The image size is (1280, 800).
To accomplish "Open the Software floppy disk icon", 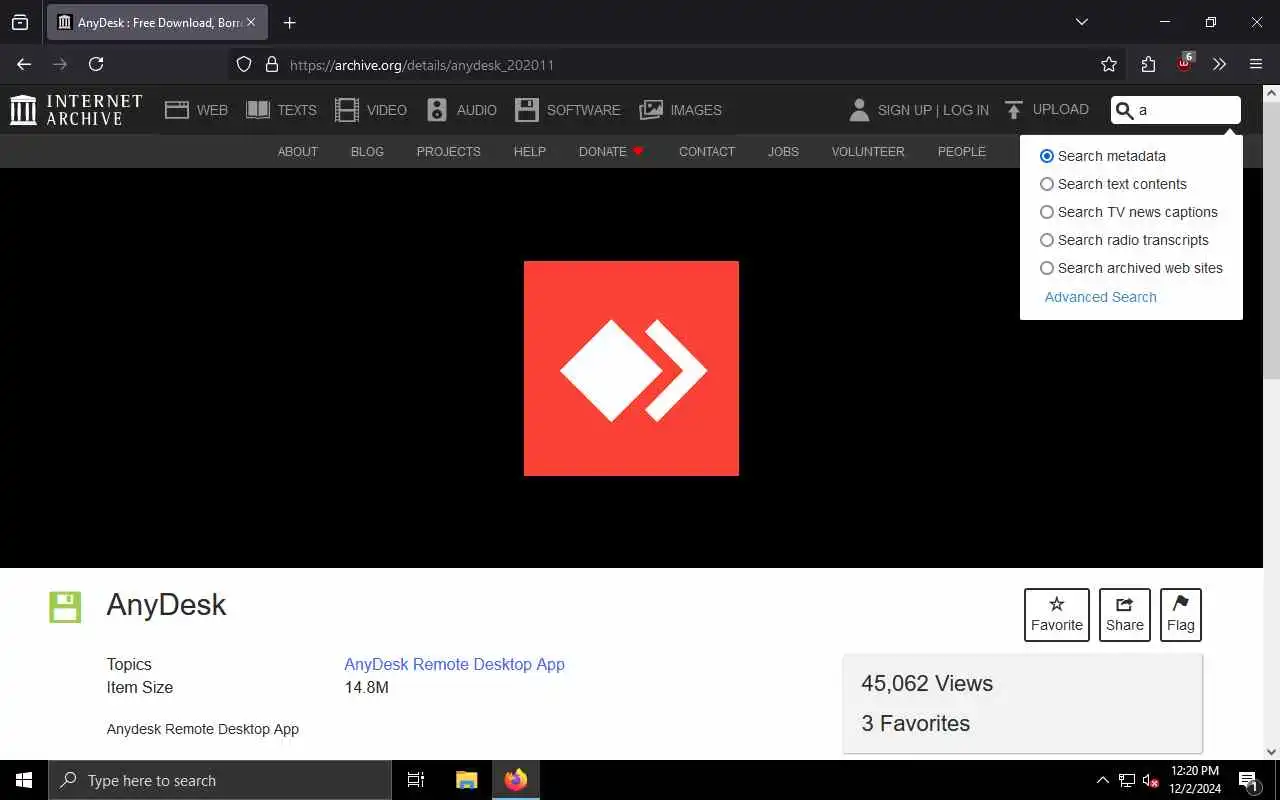I will point(527,110).
